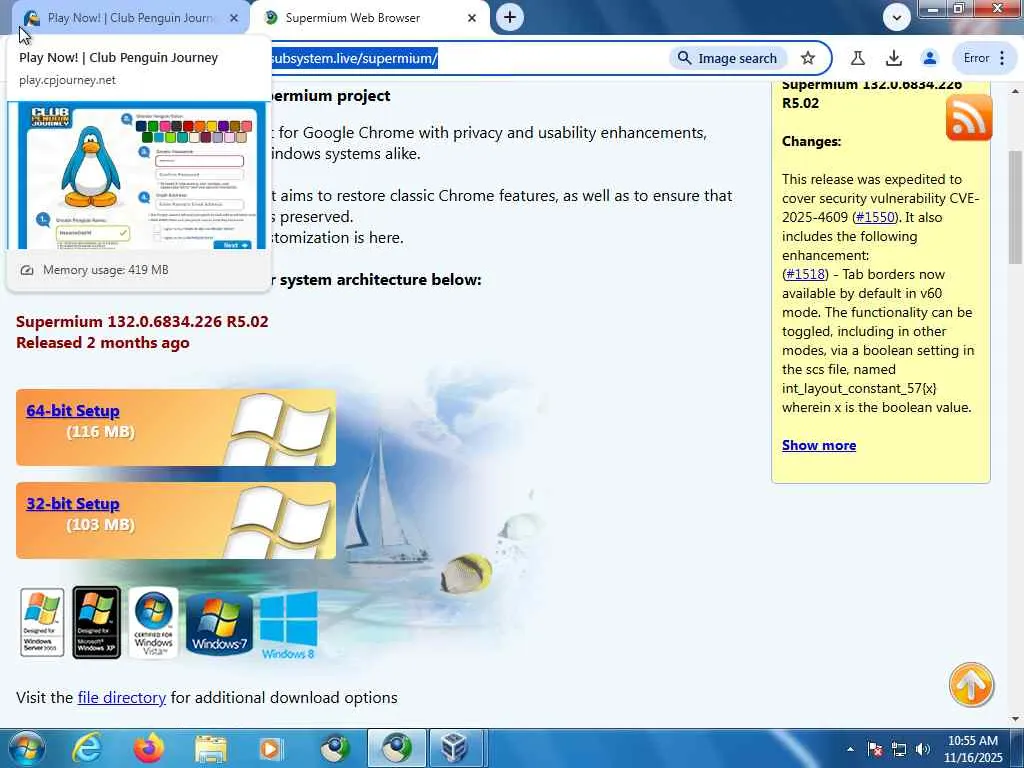The image size is (1024, 768).
Task: Open the Downloads icon in toolbar
Action: coord(893,58)
